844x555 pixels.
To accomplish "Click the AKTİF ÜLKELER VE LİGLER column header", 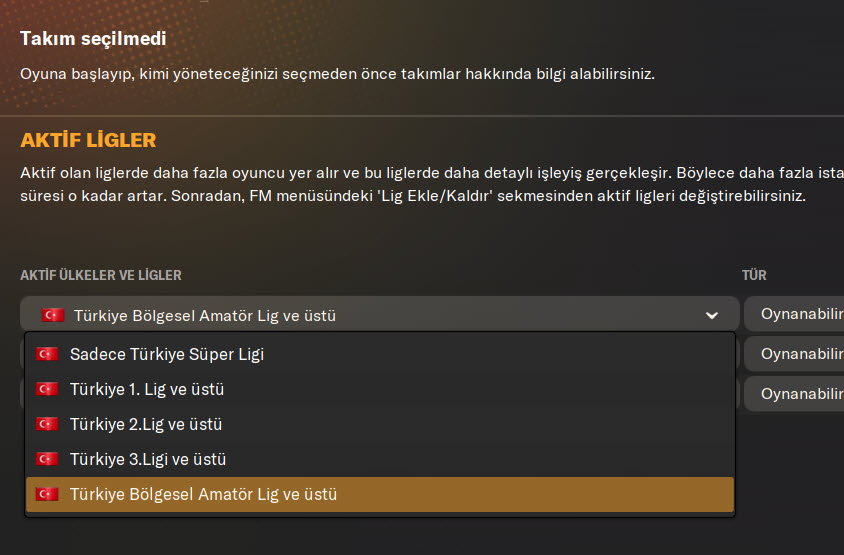I will 101,275.
